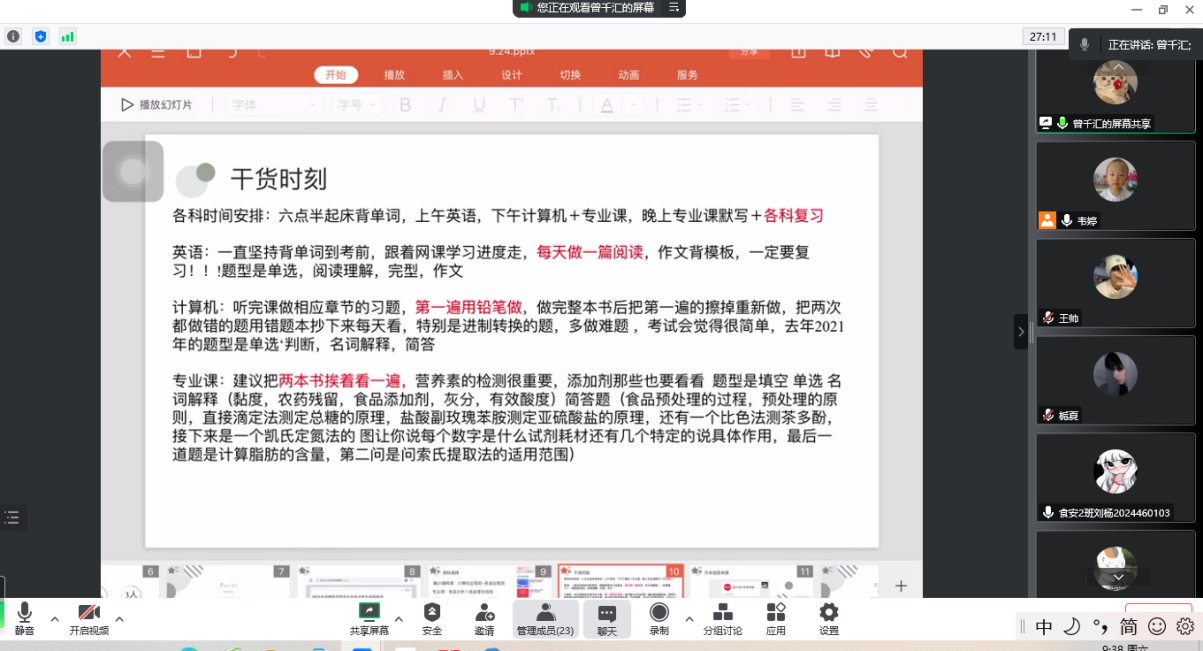Select the 动画 ribbon tab
The width and height of the screenshot is (1203, 651).
[x=628, y=75]
